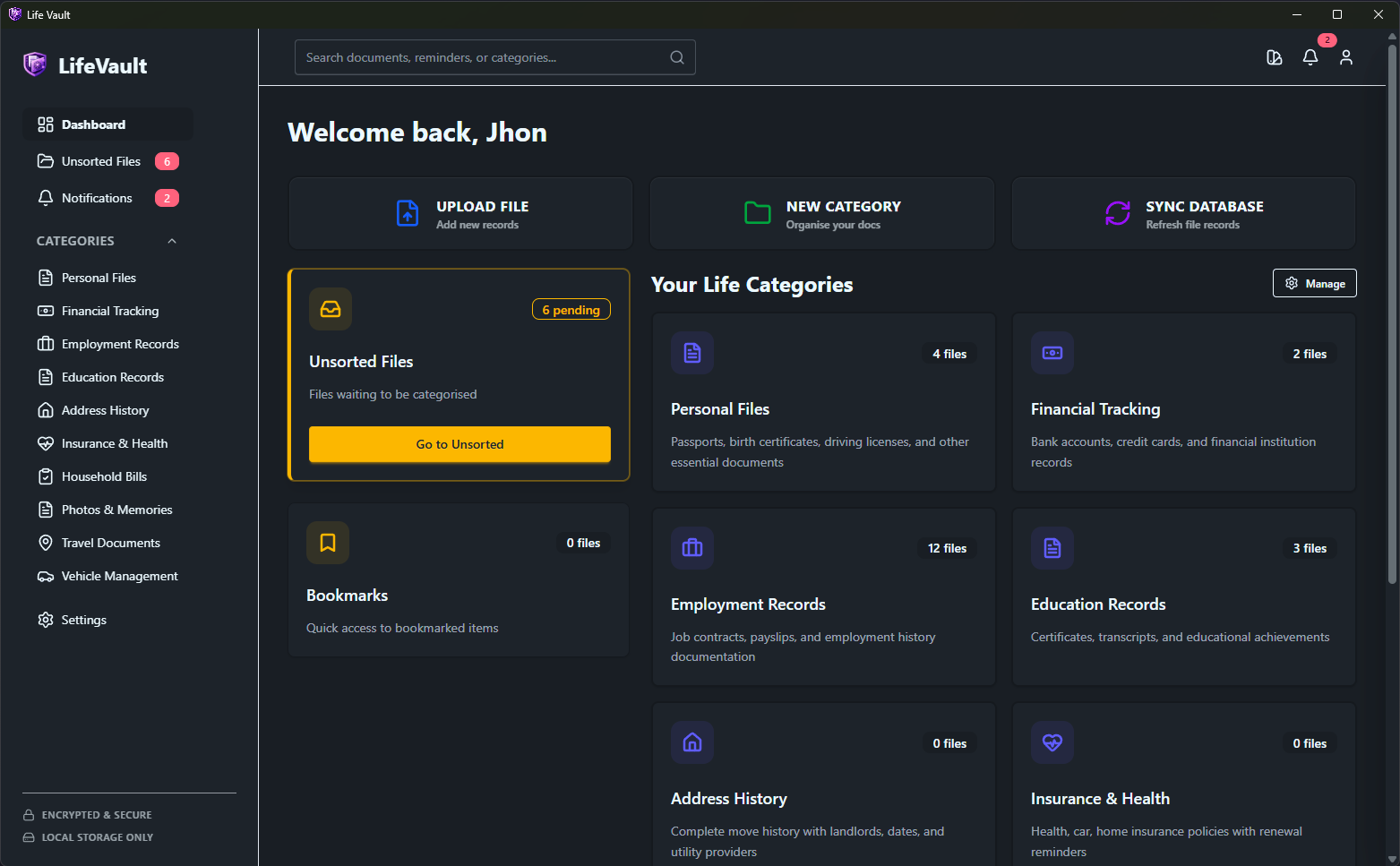Click the green New Category folder icon
1400x866 pixels.
pos(757,213)
